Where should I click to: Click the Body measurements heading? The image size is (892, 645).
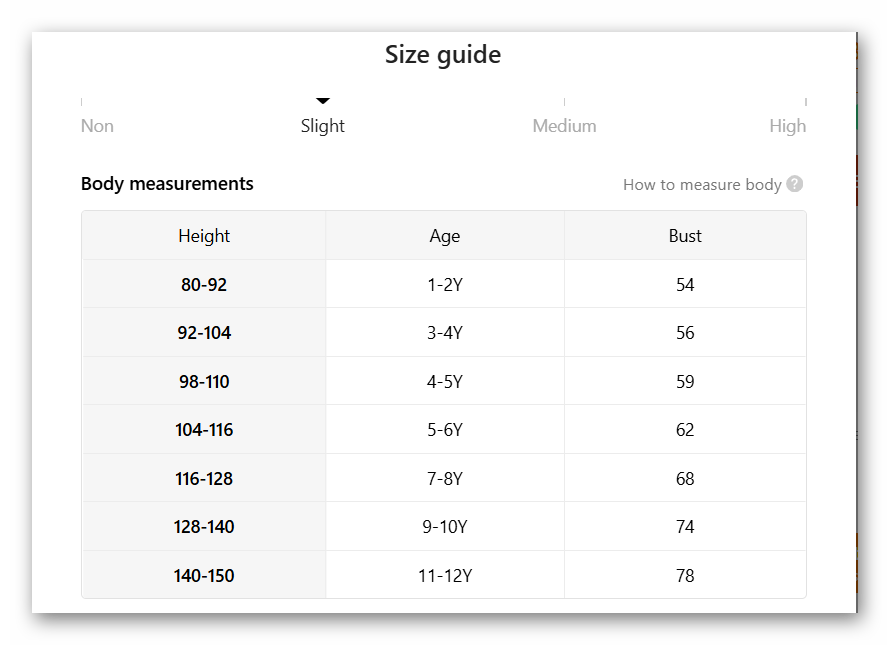pos(167,184)
